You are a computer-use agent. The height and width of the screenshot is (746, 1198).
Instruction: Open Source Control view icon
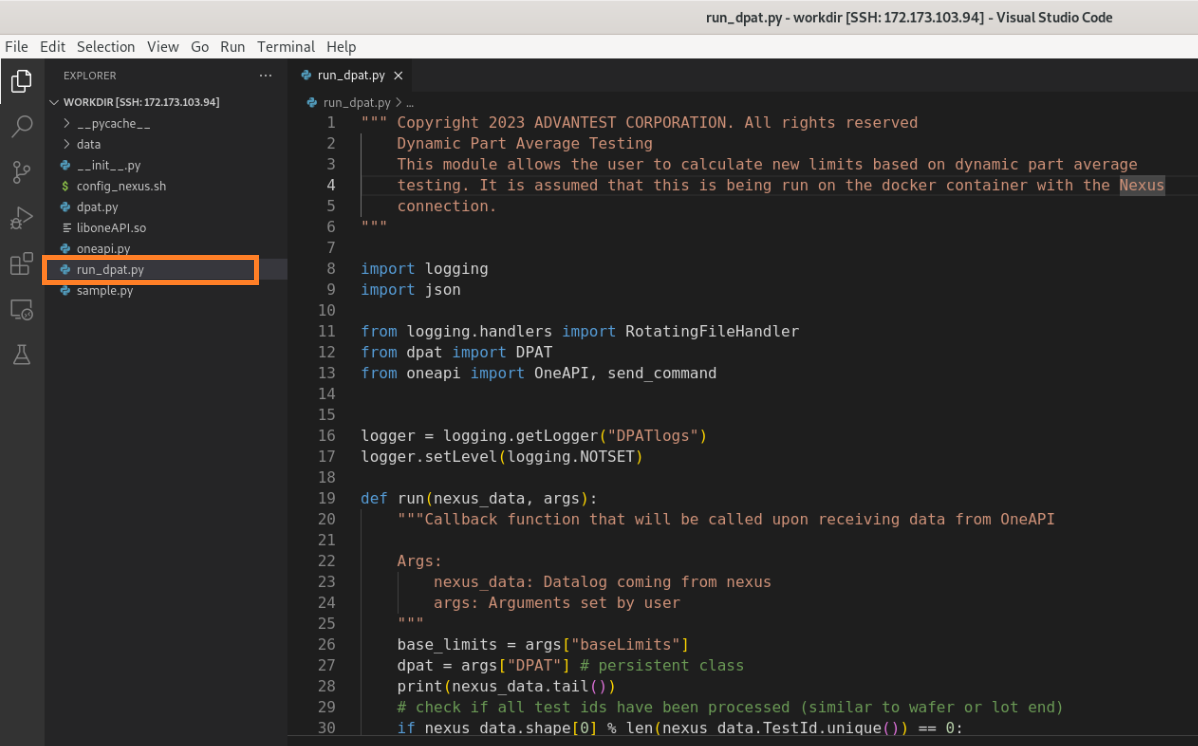click(21, 172)
